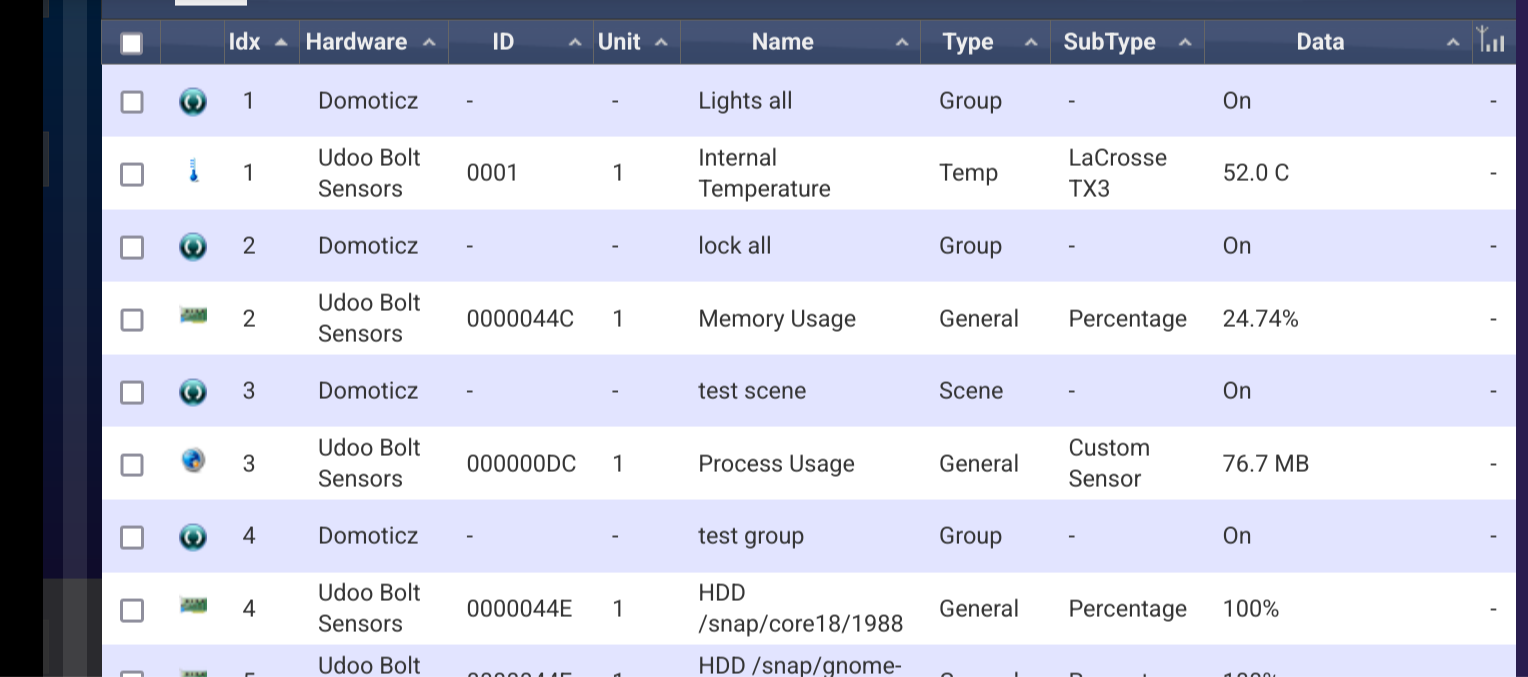Select the 'Memory Usage' name cell
This screenshot has height=677, width=1528.
tap(777, 319)
